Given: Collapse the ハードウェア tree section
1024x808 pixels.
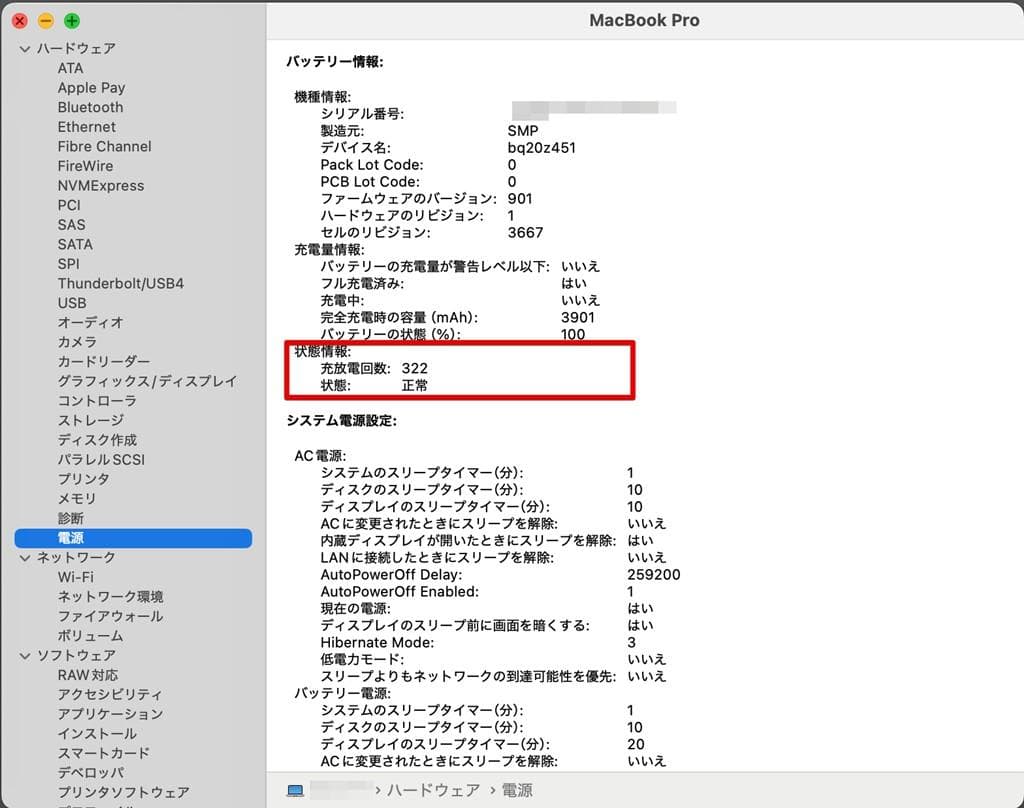Looking at the screenshot, I should [26, 47].
